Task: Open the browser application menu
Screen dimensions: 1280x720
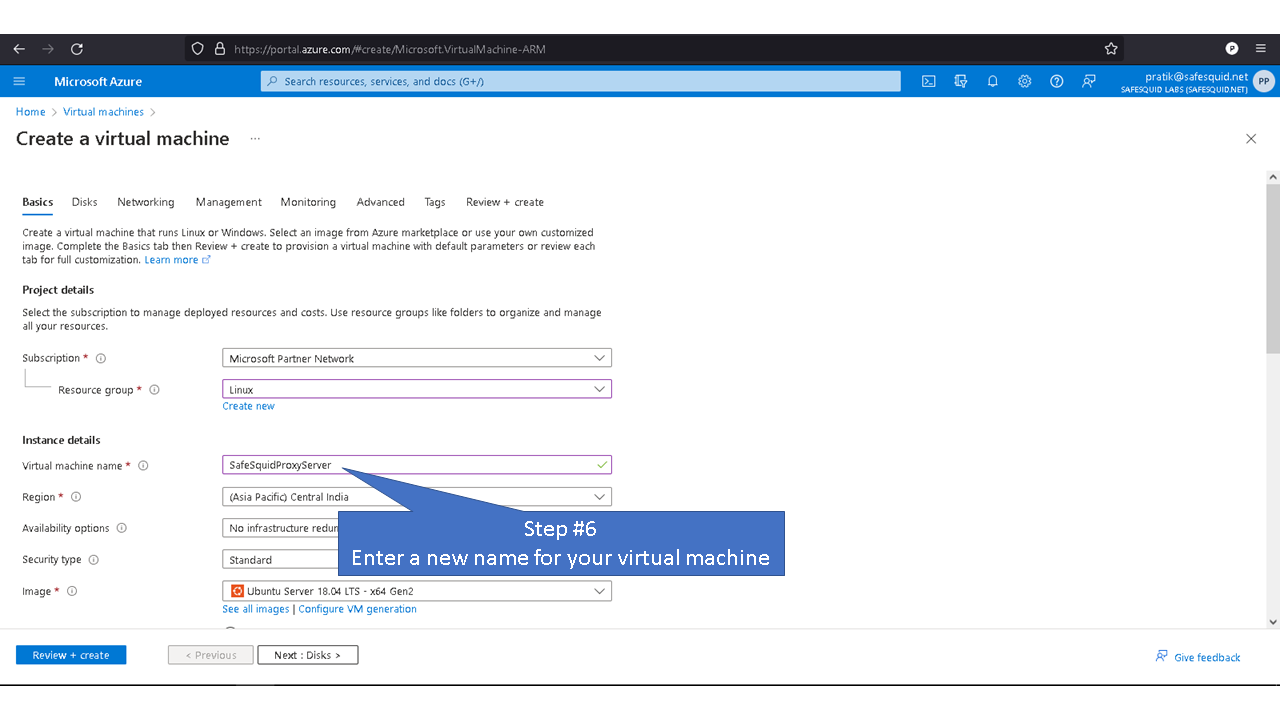Action: coord(1260,48)
